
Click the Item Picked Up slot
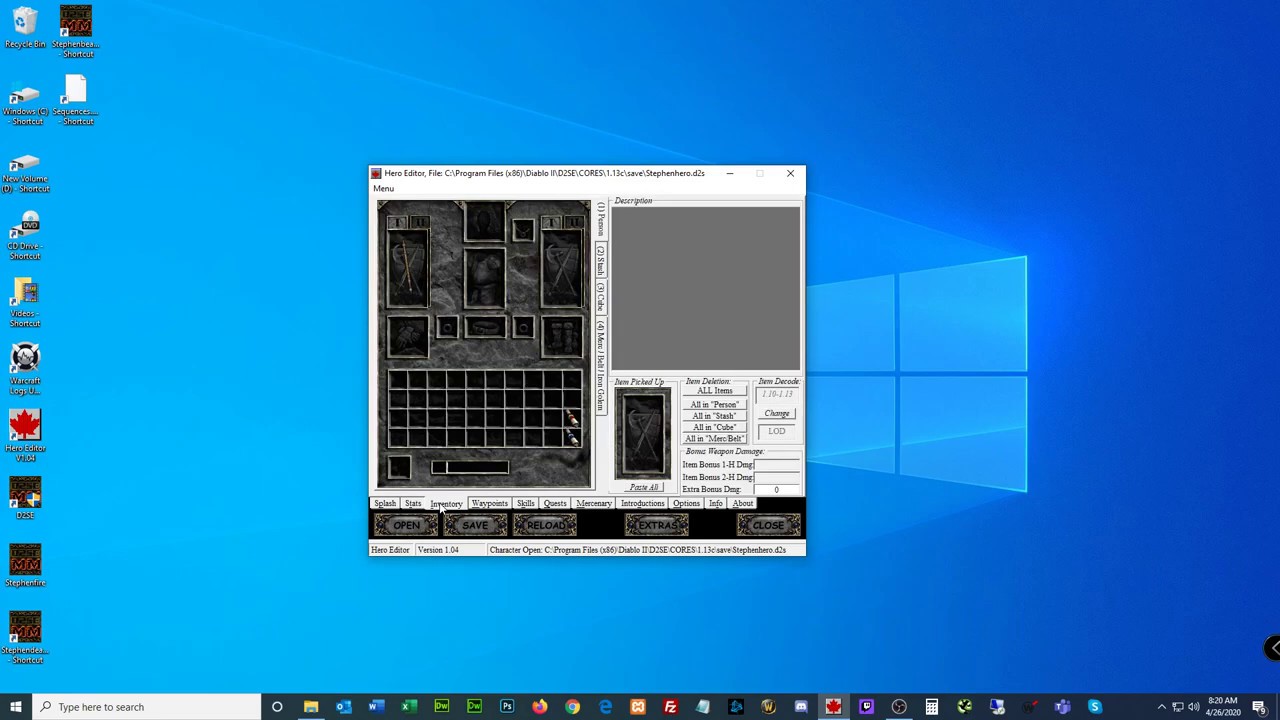click(x=642, y=434)
